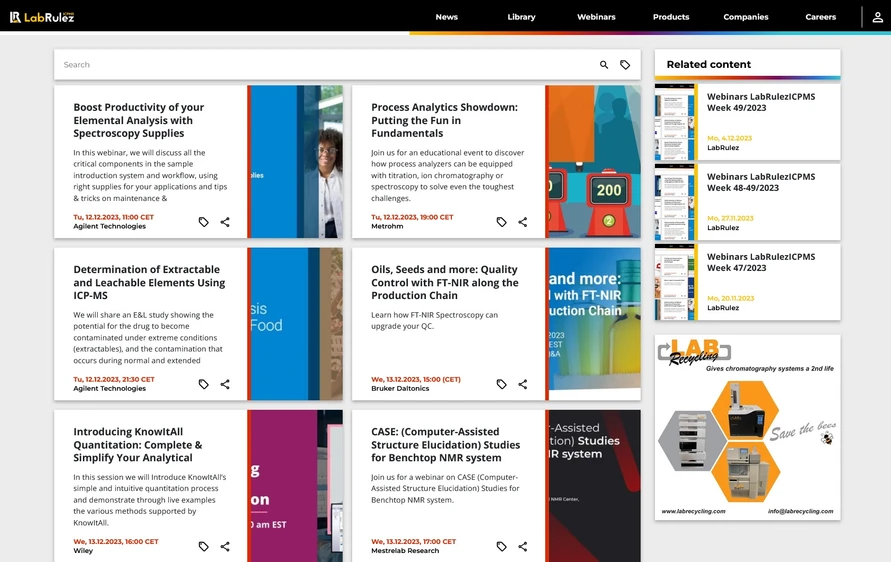The height and width of the screenshot is (562, 891).
Task: Click Mestrelab Research company name
Action: (x=405, y=551)
